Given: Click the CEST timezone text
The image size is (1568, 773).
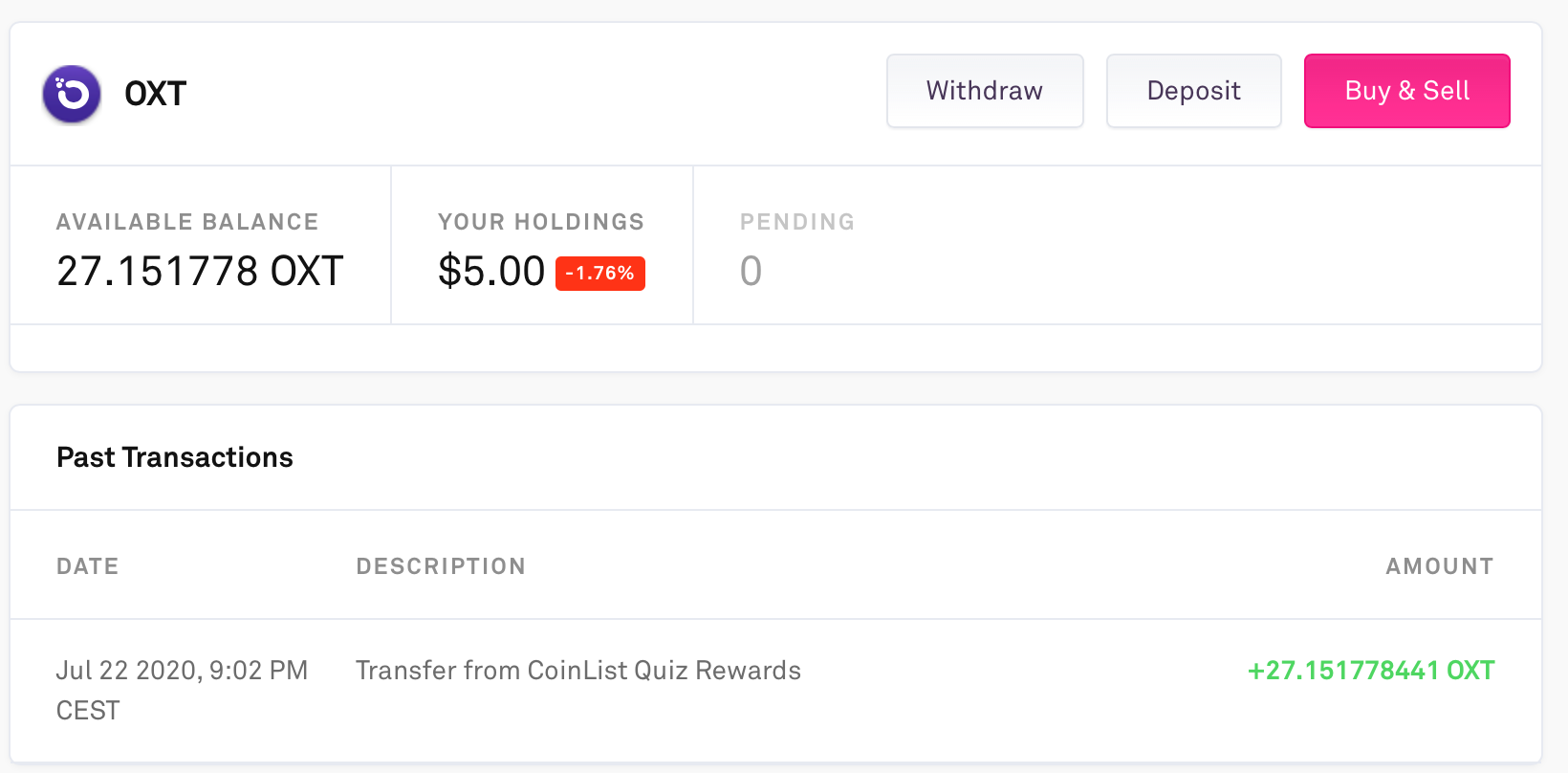Looking at the screenshot, I should [88, 711].
